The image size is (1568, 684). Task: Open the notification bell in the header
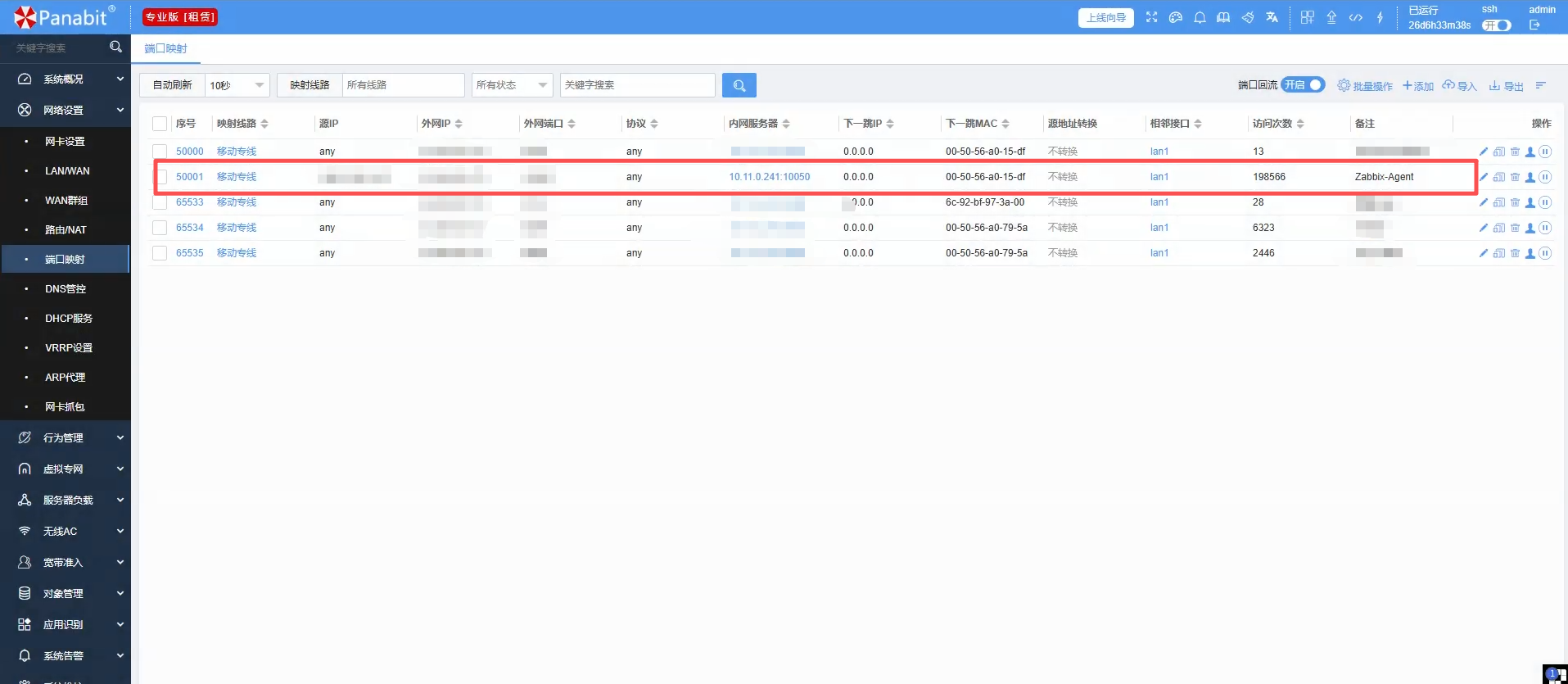(x=1200, y=17)
